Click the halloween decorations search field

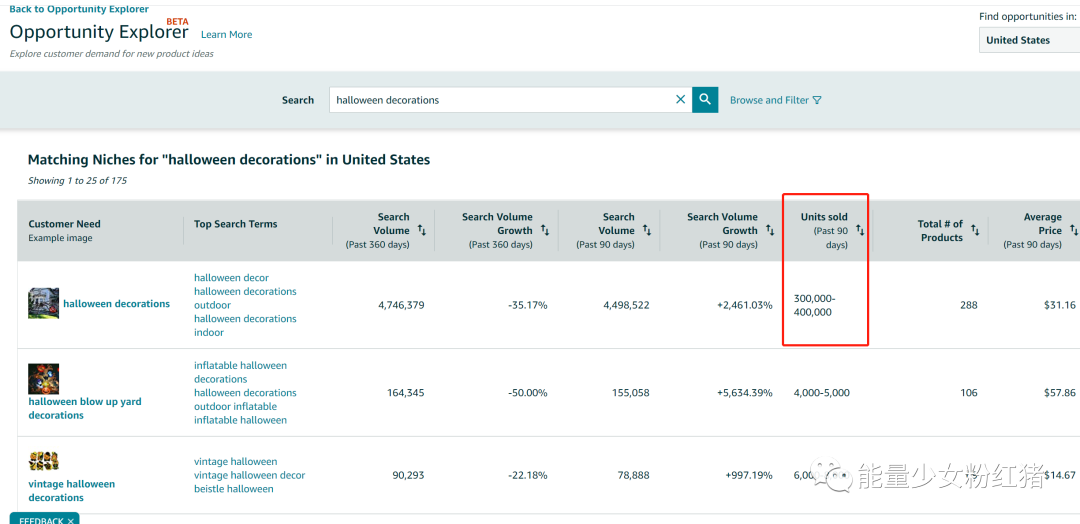click(500, 100)
